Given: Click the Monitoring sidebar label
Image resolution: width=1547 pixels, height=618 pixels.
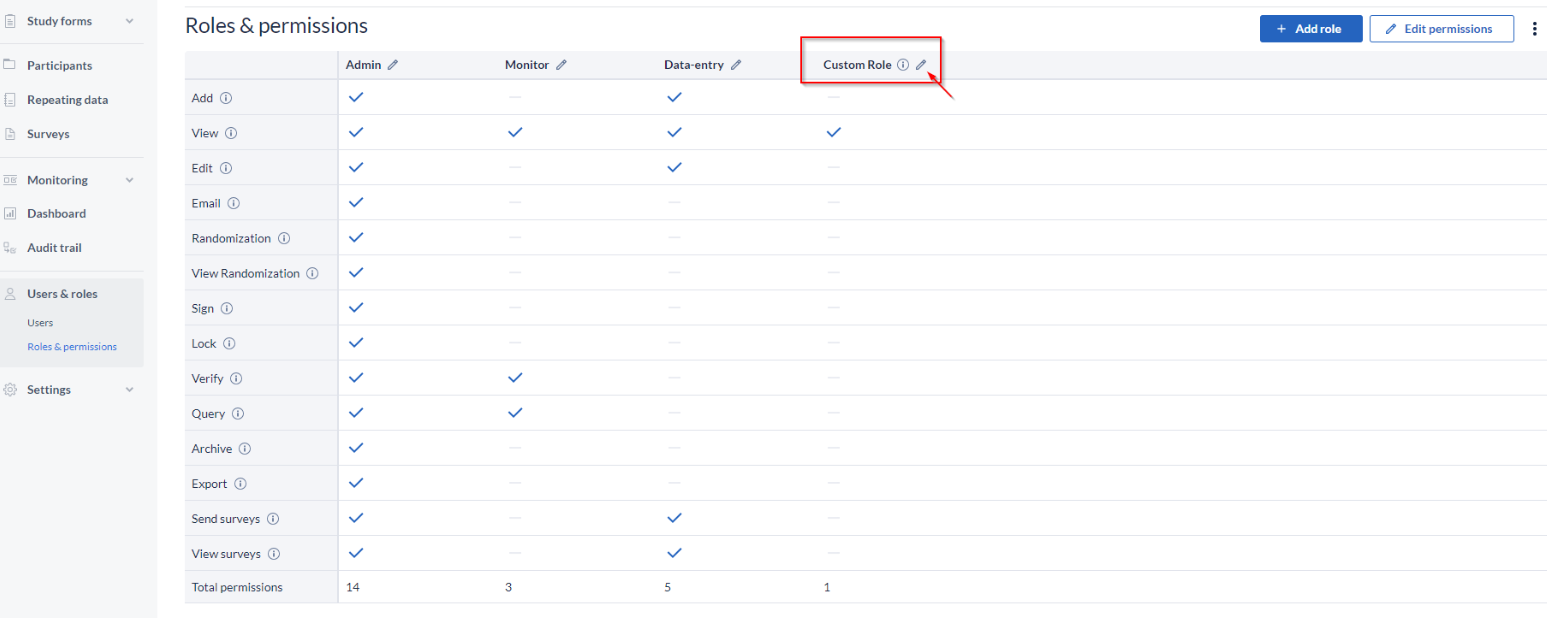Looking at the screenshot, I should point(57,180).
